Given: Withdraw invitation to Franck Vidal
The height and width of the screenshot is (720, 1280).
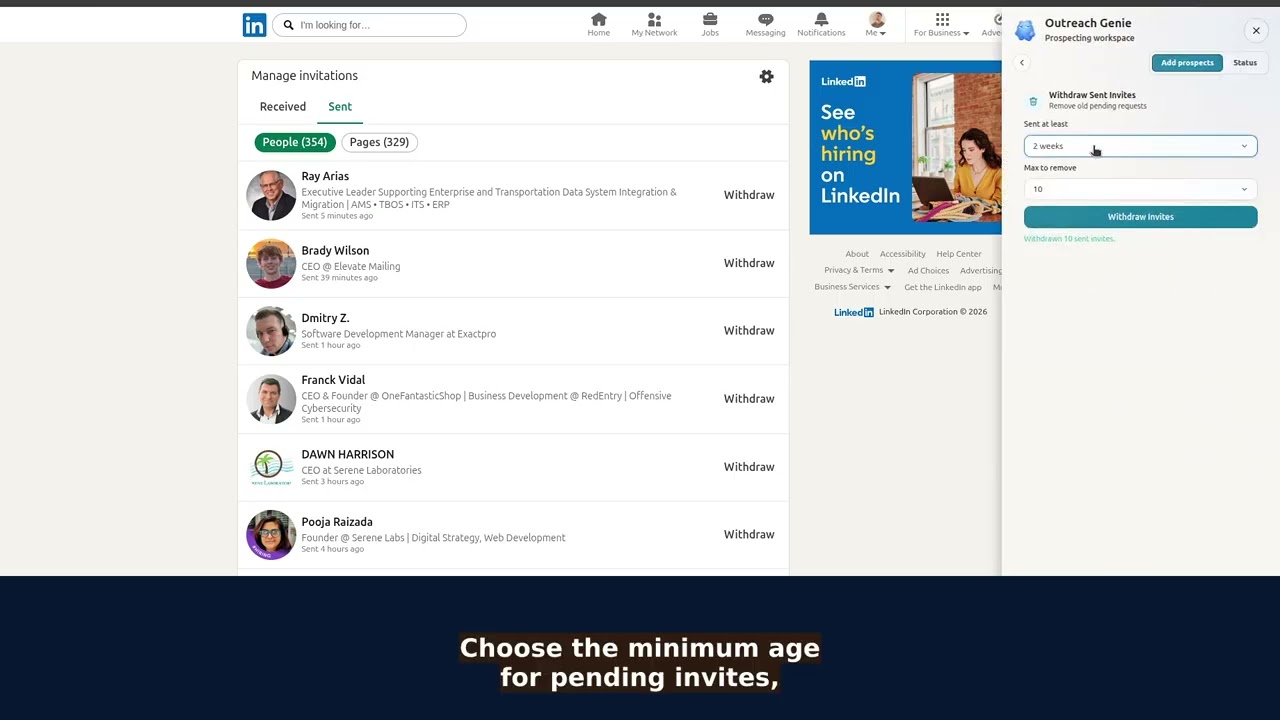Looking at the screenshot, I should coord(749,399).
